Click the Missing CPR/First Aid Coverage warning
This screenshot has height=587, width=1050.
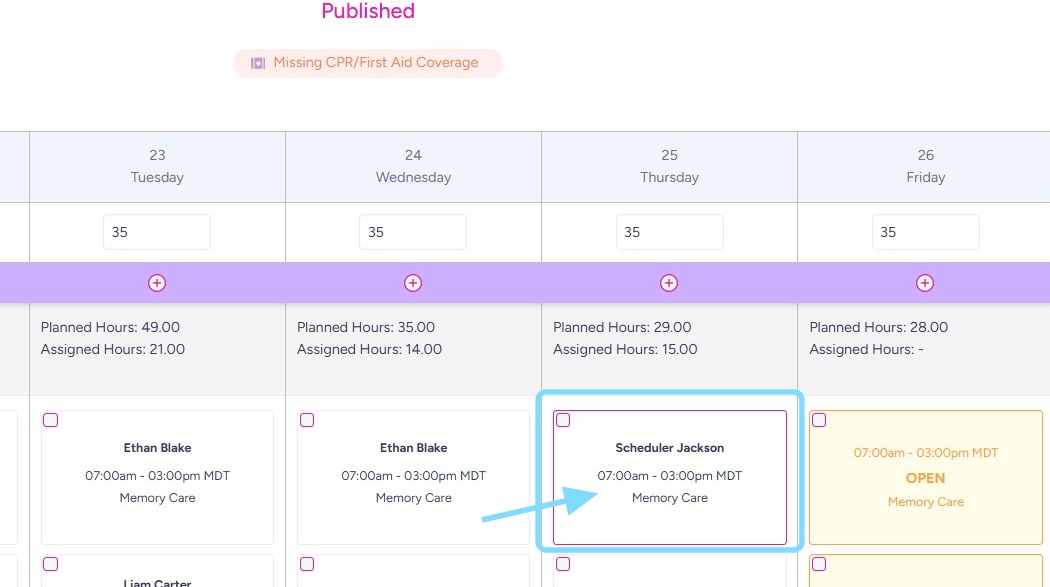point(375,63)
